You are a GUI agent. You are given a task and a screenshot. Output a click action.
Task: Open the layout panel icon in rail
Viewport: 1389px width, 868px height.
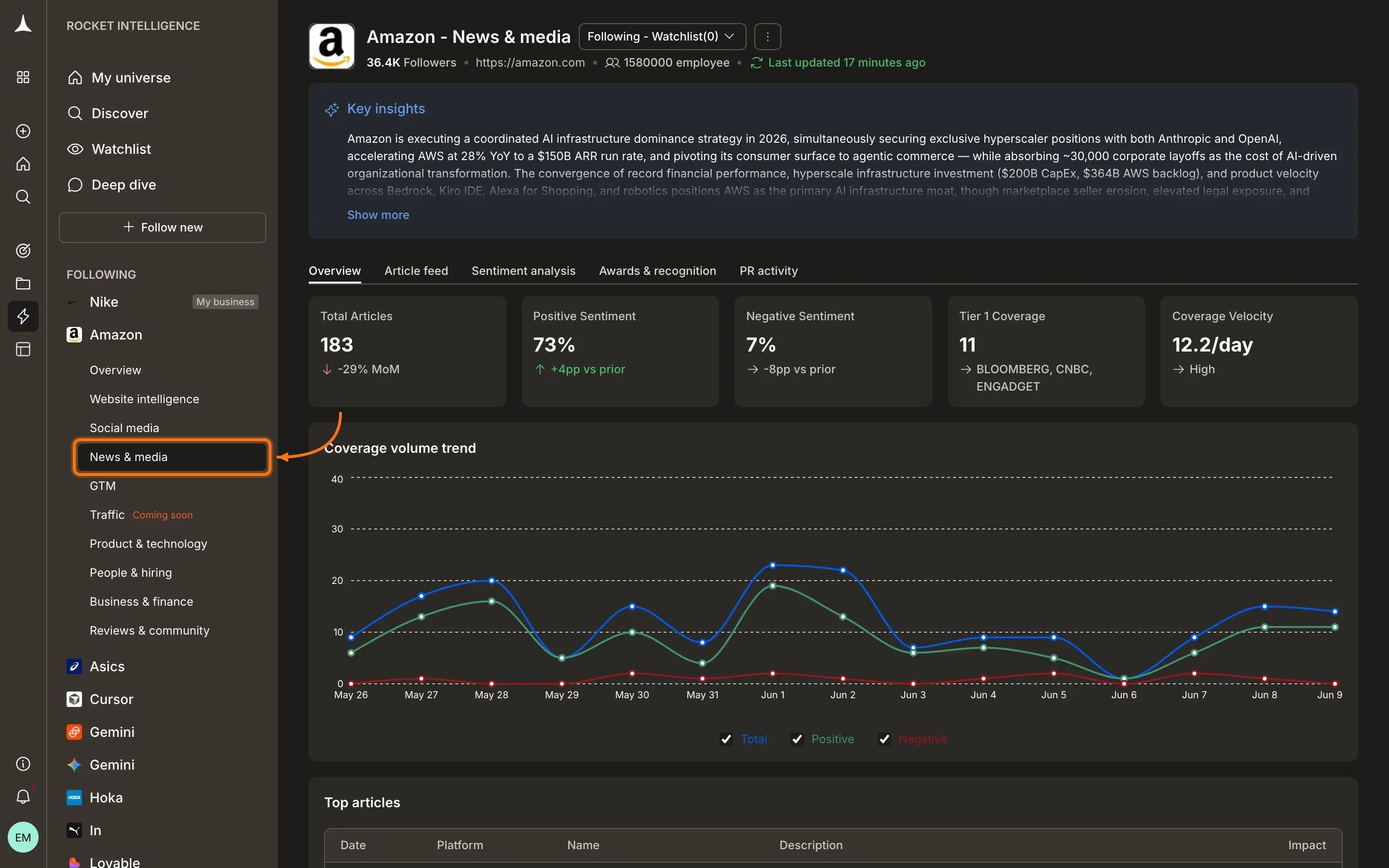pos(23,349)
